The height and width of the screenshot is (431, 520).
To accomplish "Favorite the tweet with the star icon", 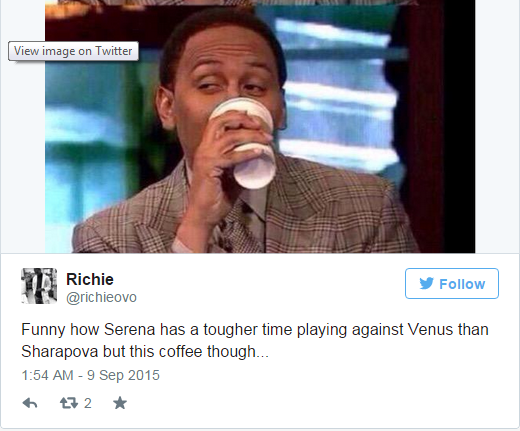I will point(120,403).
